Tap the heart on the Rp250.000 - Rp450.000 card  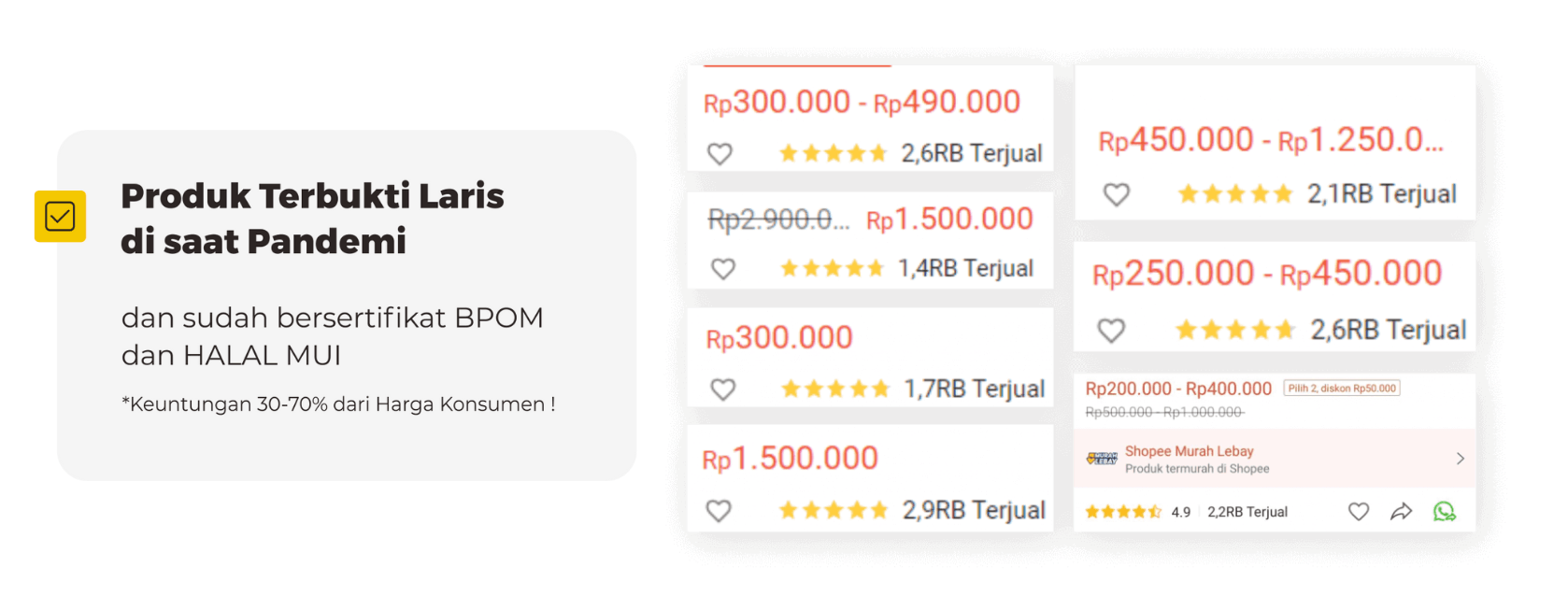1111,330
